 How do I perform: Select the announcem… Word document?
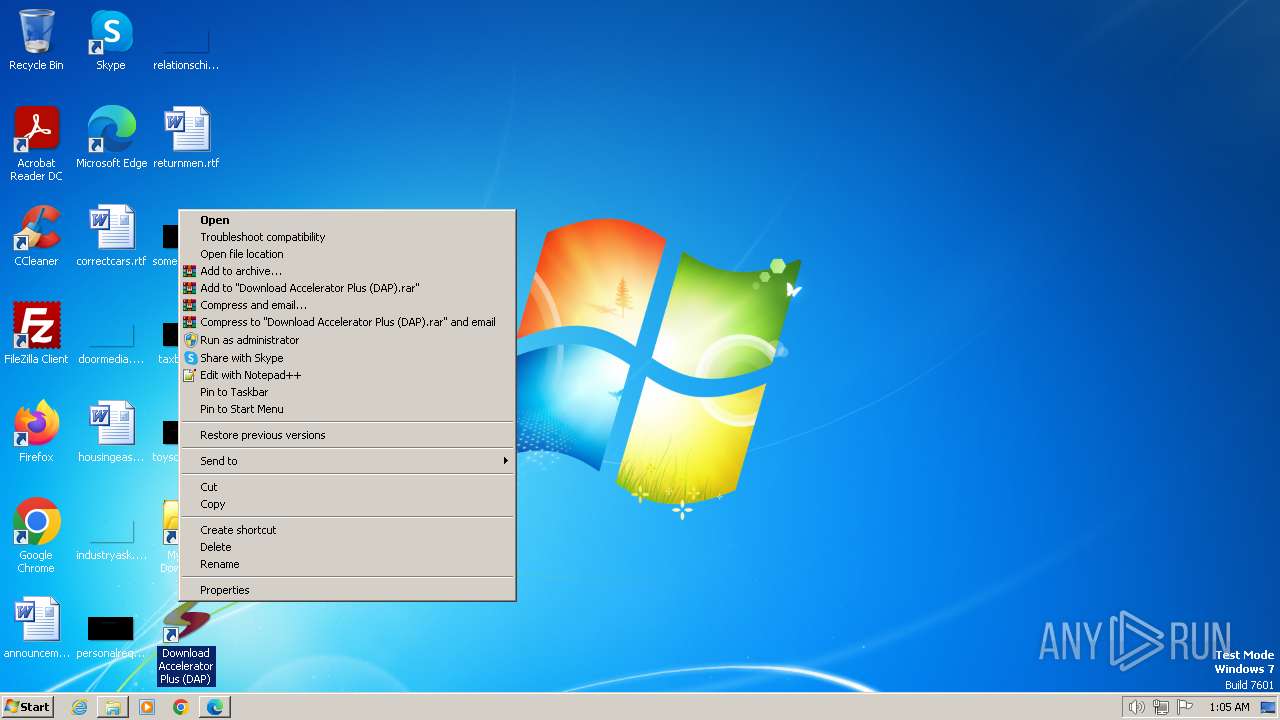tap(36, 628)
